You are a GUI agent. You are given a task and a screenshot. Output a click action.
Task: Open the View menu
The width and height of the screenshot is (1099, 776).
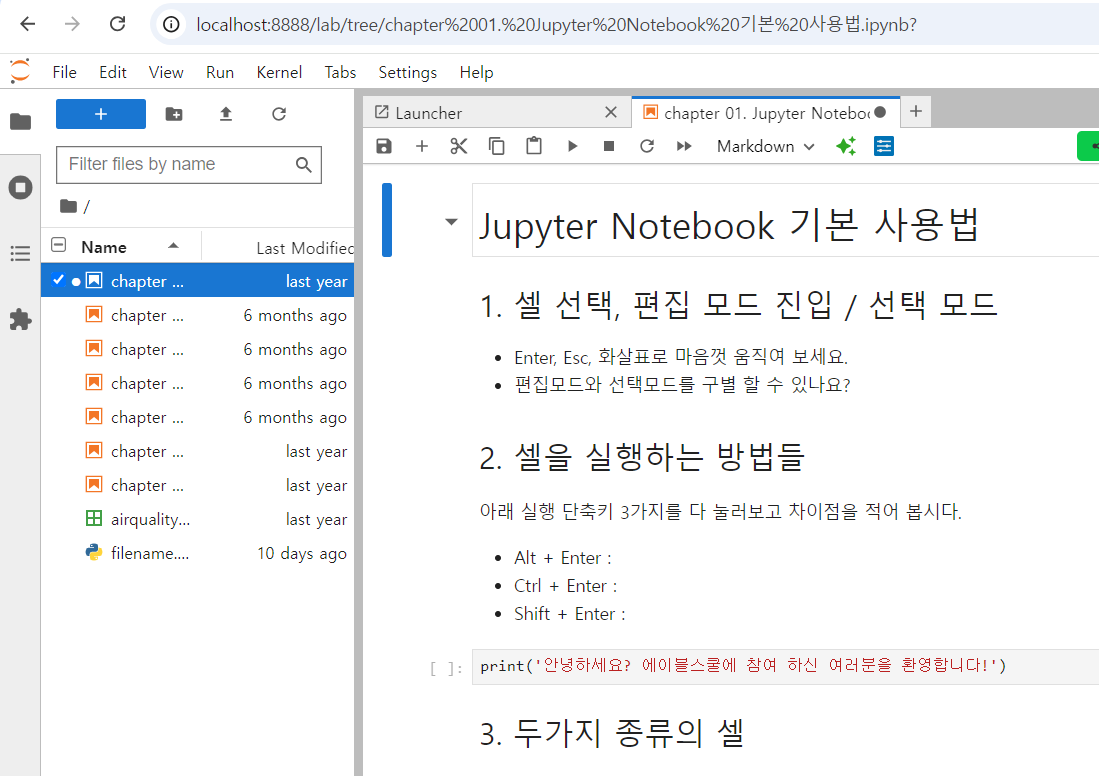(x=166, y=72)
